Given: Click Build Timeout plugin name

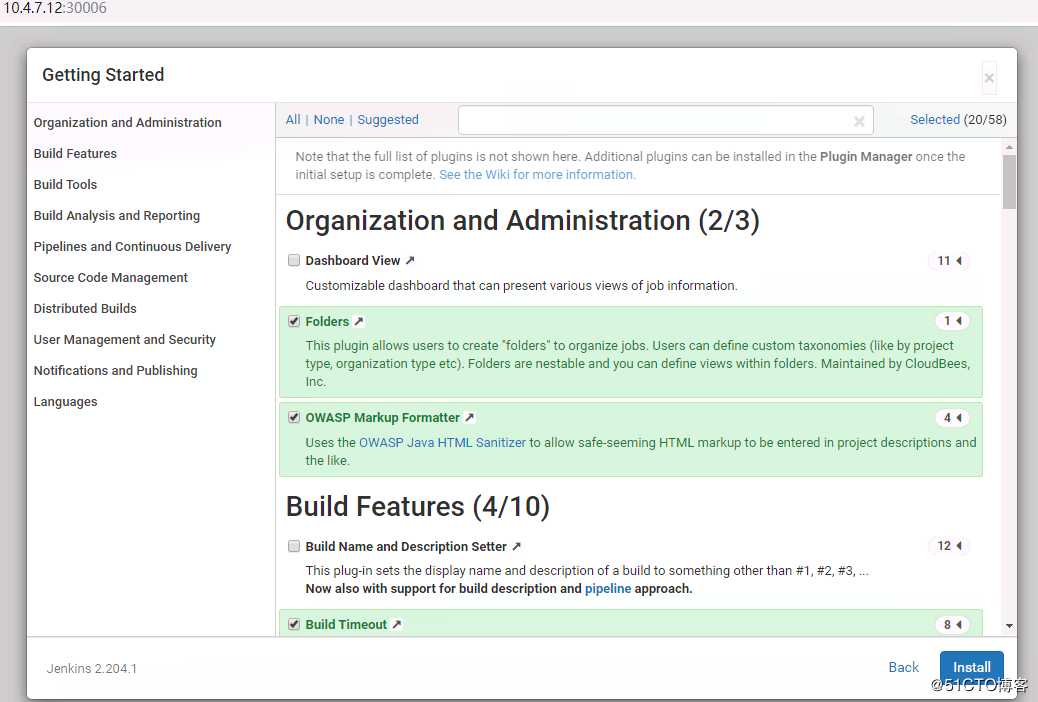Looking at the screenshot, I should tap(346, 625).
